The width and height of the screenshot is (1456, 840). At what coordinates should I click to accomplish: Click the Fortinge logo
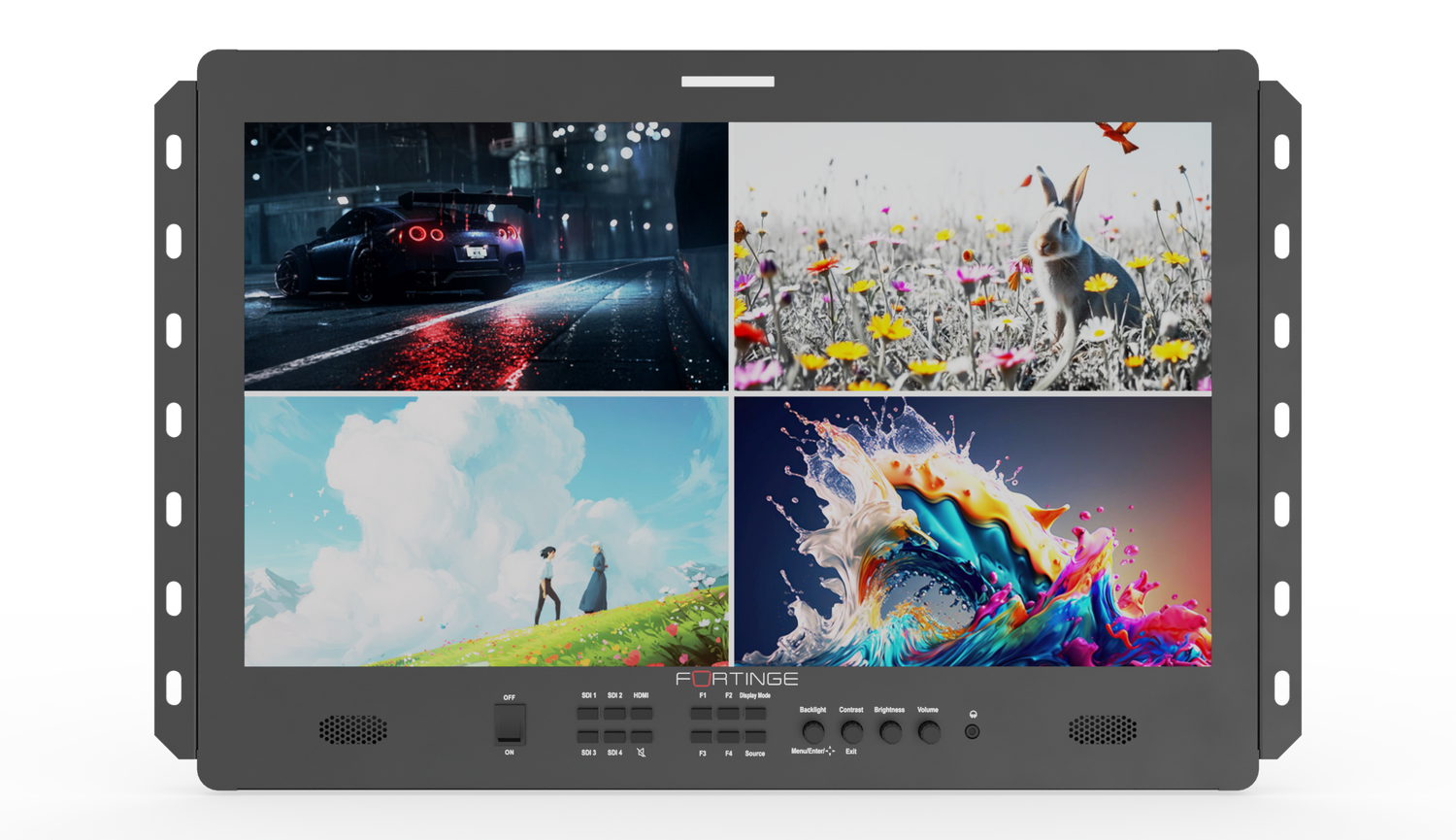pos(737,679)
